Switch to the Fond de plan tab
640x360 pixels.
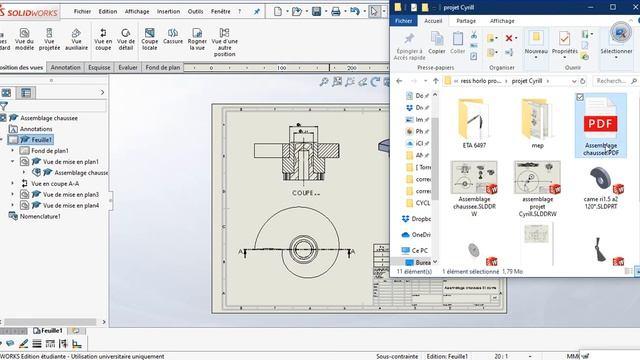(x=162, y=67)
